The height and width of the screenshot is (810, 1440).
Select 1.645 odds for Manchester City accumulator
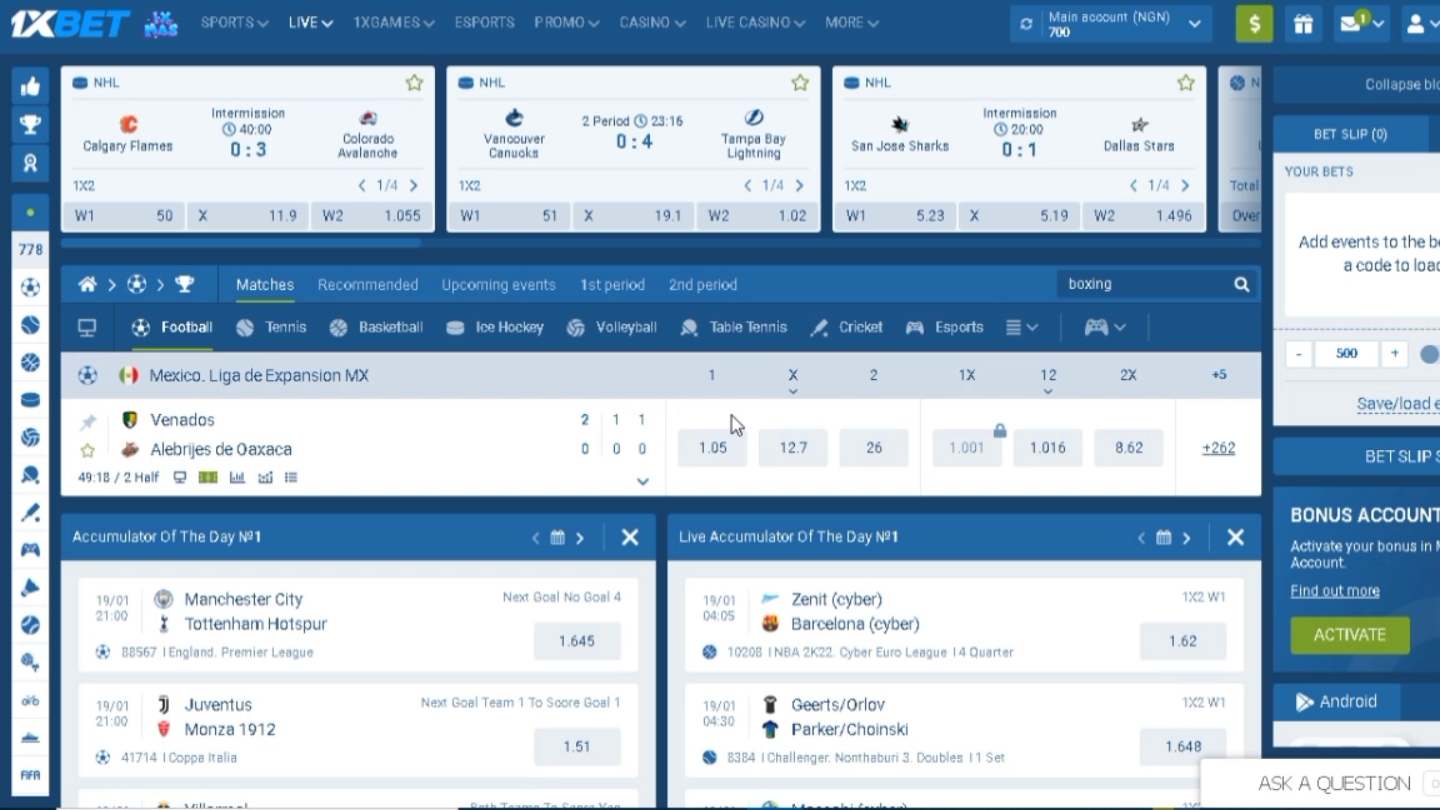[x=577, y=641]
